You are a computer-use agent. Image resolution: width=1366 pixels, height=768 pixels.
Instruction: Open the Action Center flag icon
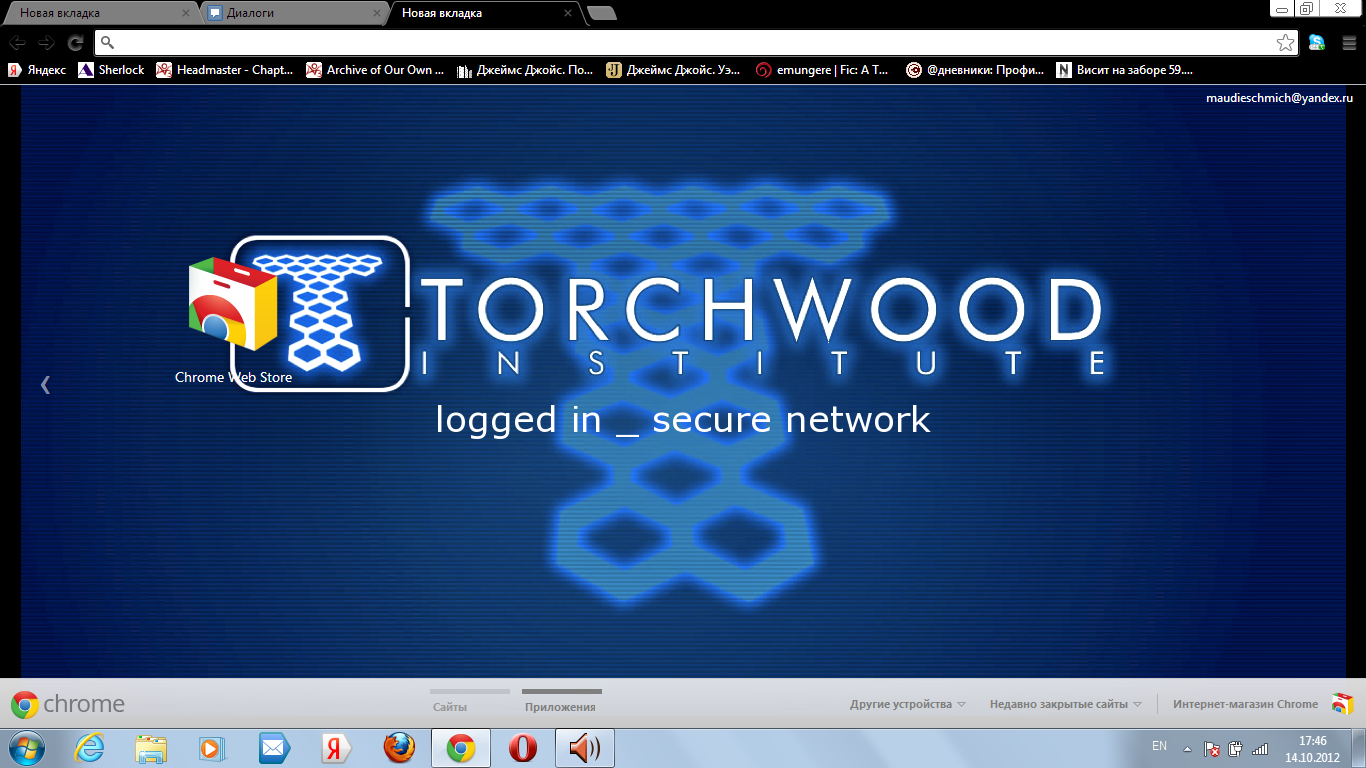1211,748
